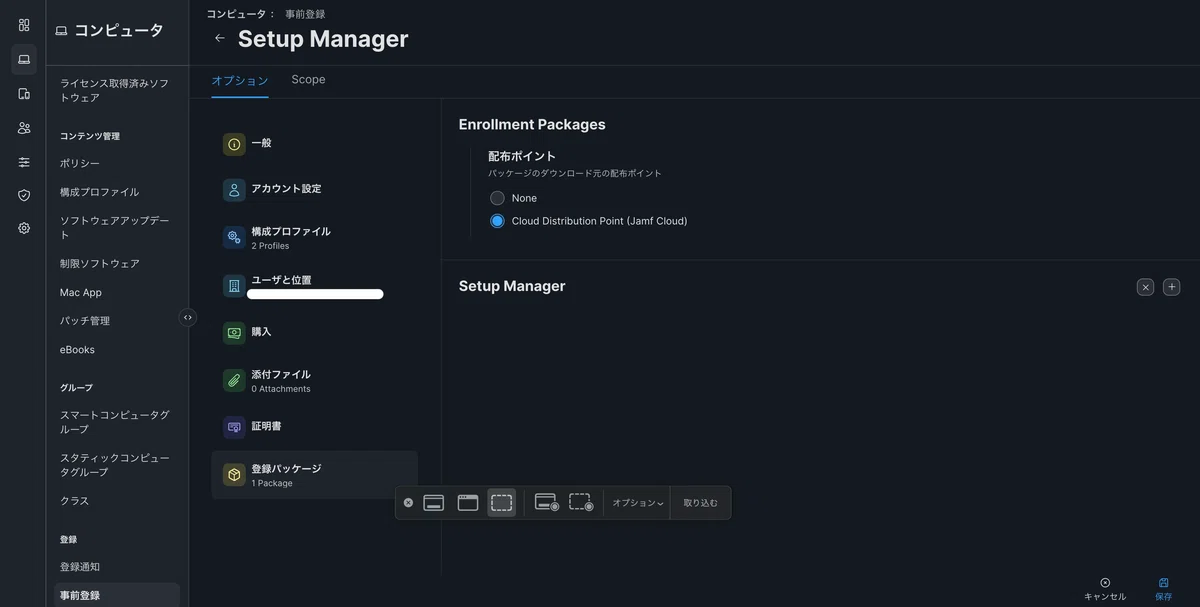Open スタティックコンピュータグループ in sidebar
1200x607 pixels.
[x=117, y=465]
